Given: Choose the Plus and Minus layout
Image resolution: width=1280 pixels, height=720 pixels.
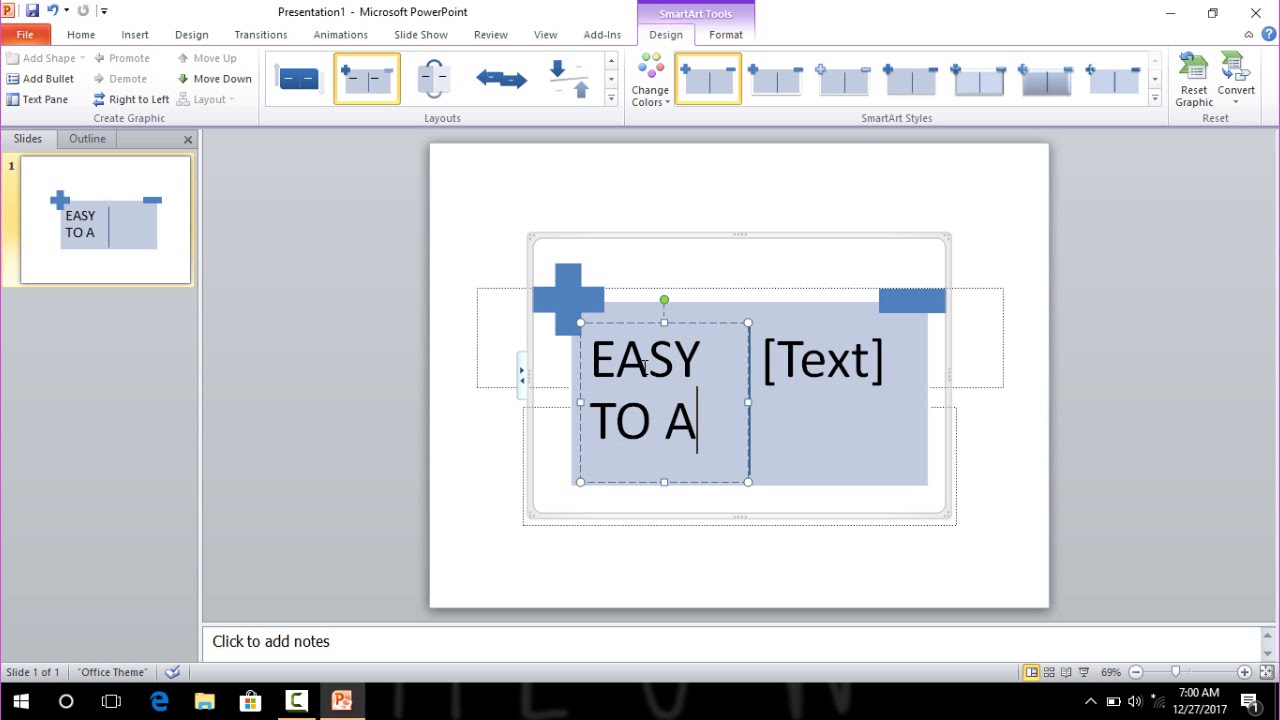Looking at the screenshot, I should (367, 78).
